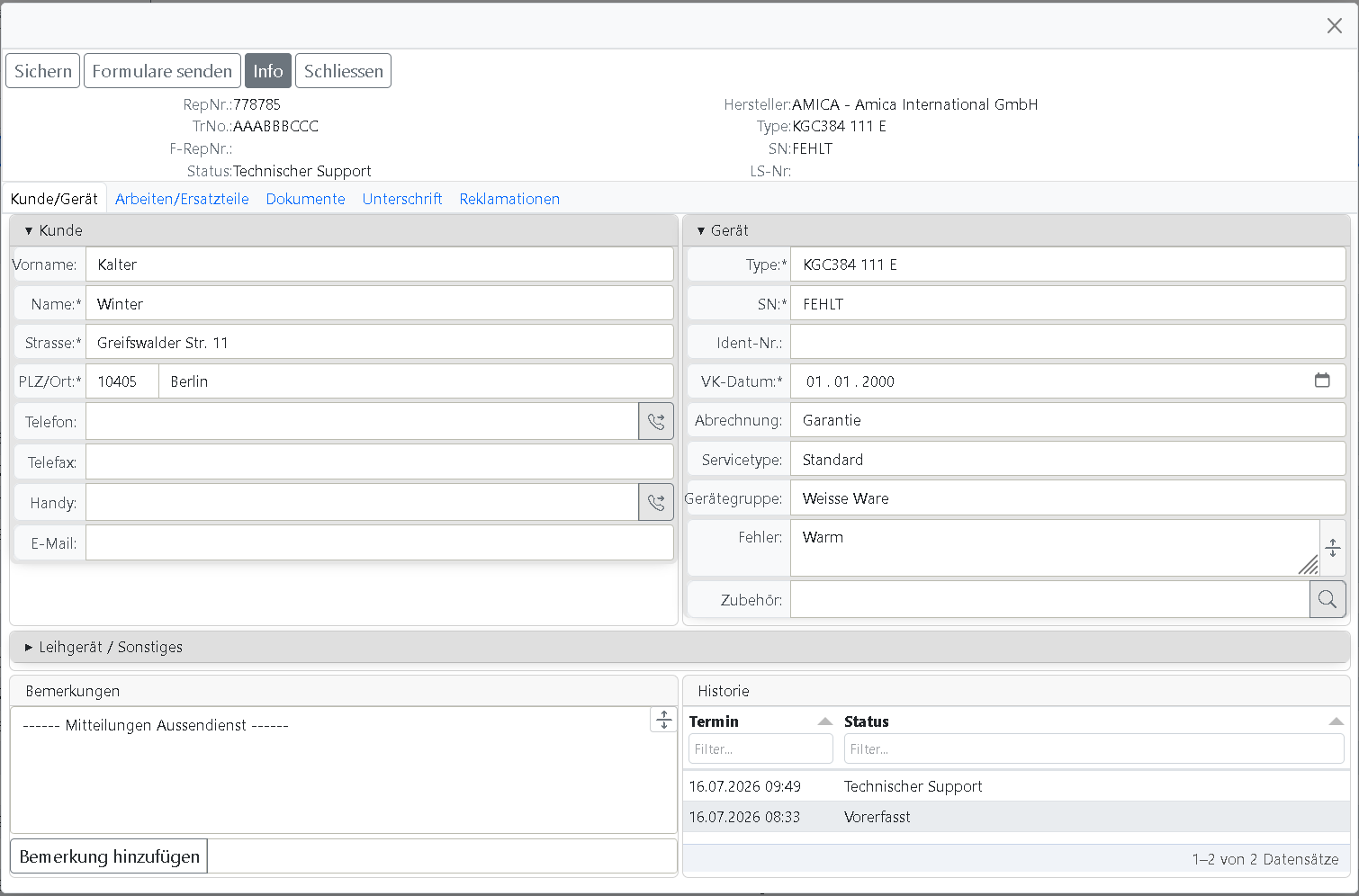Collapse the Kunde section
Viewport: 1359px width, 896px height.
point(29,231)
